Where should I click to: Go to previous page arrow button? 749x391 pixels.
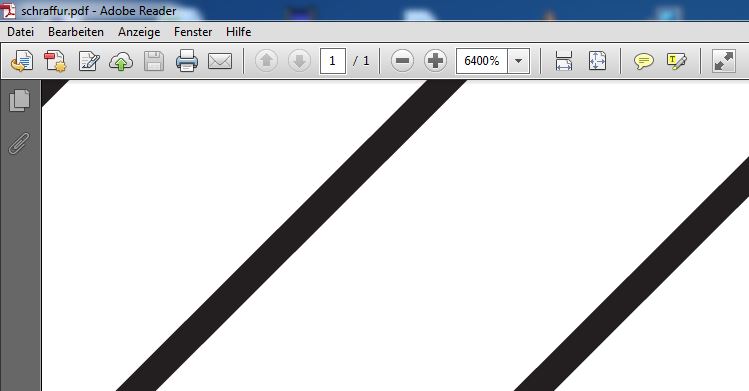point(267,61)
